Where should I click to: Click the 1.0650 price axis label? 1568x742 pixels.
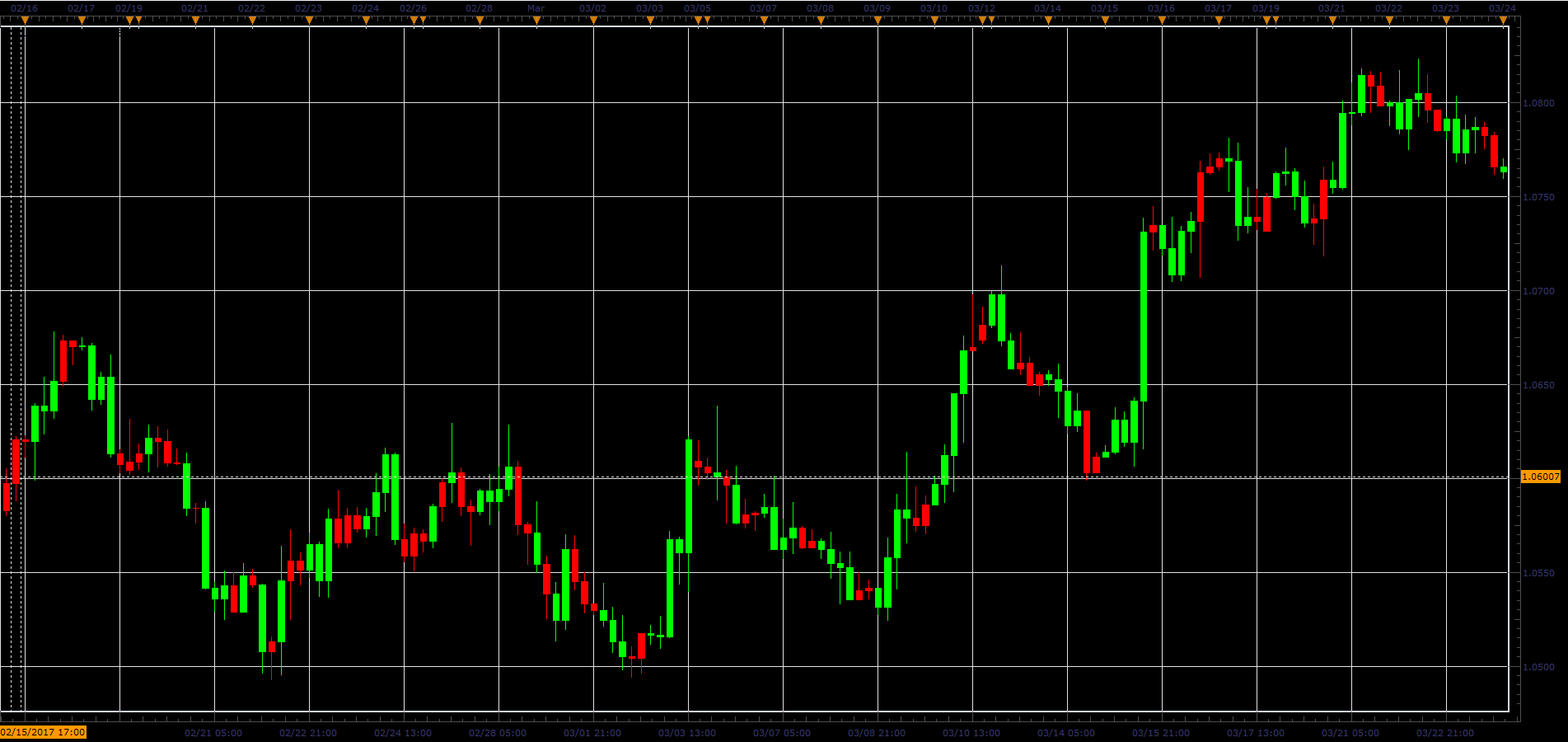coord(1538,385)
